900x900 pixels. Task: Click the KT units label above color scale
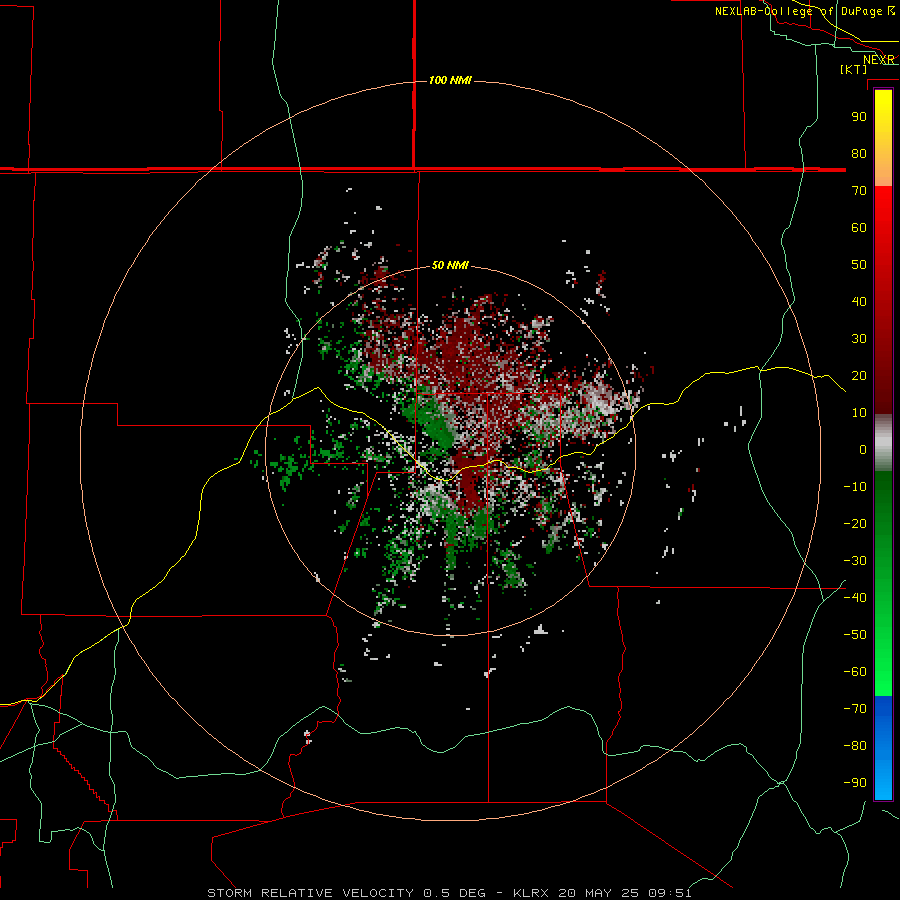pos(854,69)
